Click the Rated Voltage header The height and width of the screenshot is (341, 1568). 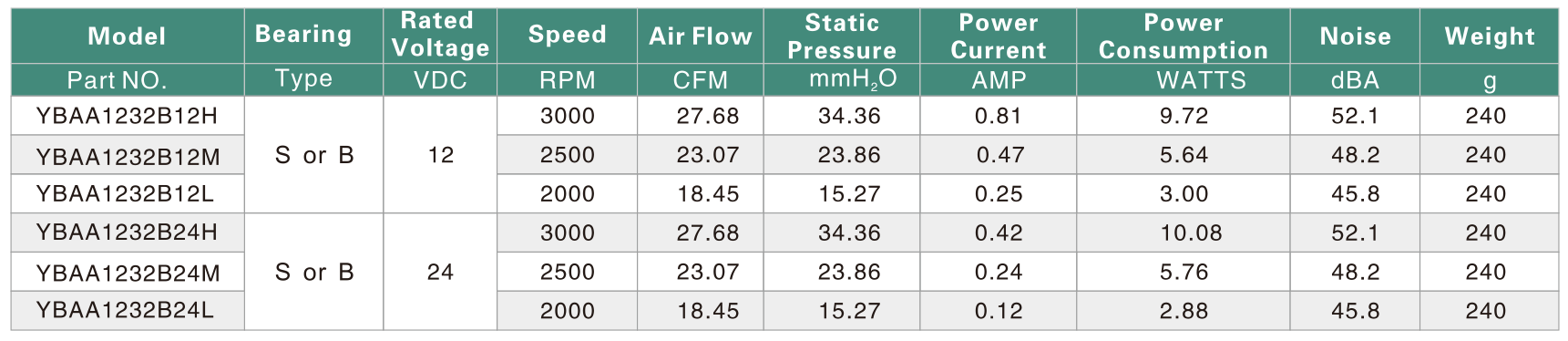click(x=440, y=35)
